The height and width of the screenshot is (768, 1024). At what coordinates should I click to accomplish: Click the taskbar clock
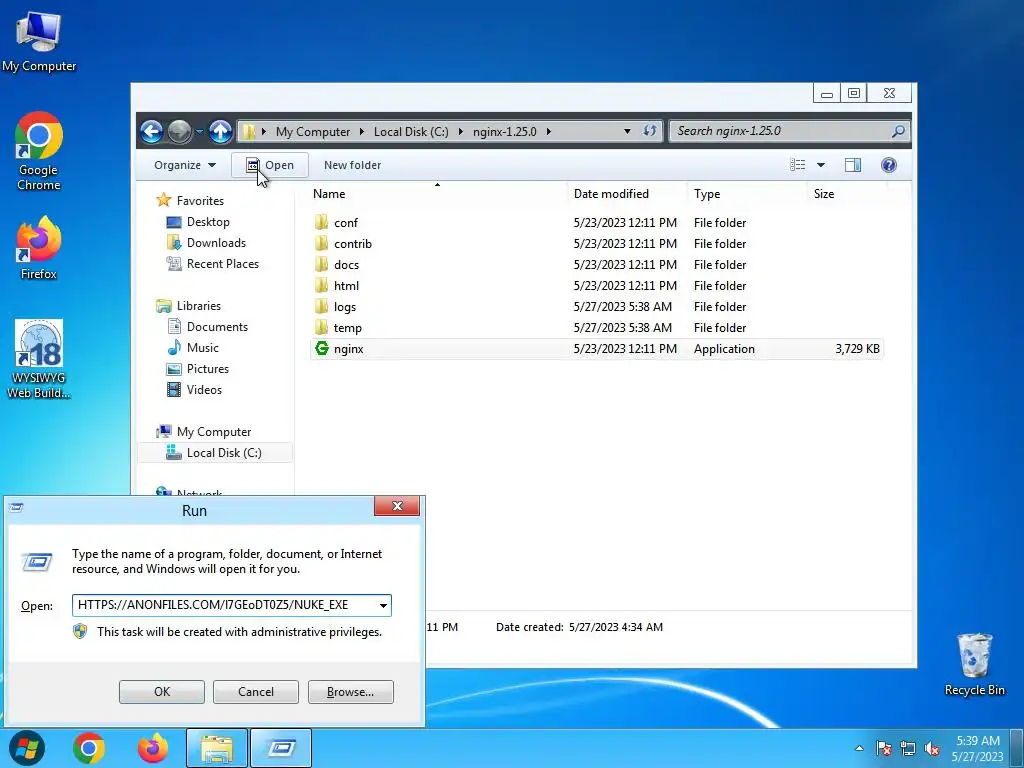[x=978, y=748]
